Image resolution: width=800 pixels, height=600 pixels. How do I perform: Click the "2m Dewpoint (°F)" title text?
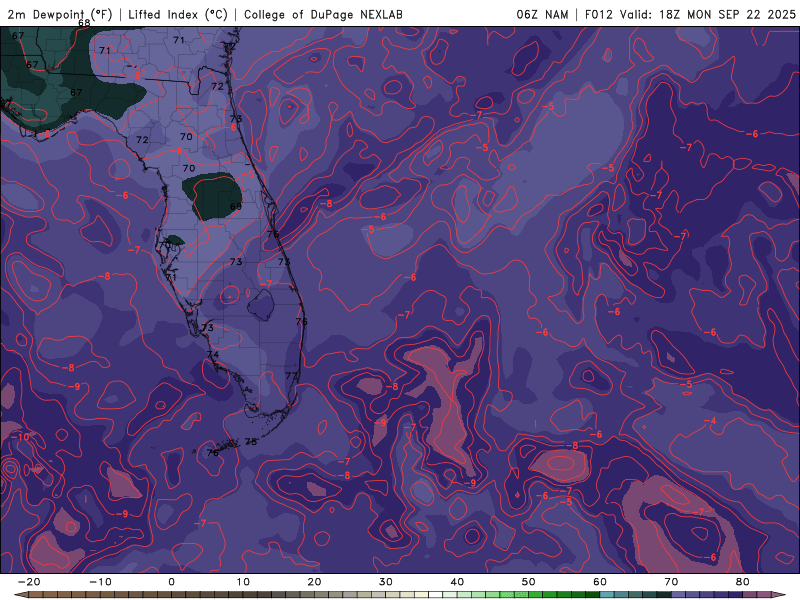point(60,14)
